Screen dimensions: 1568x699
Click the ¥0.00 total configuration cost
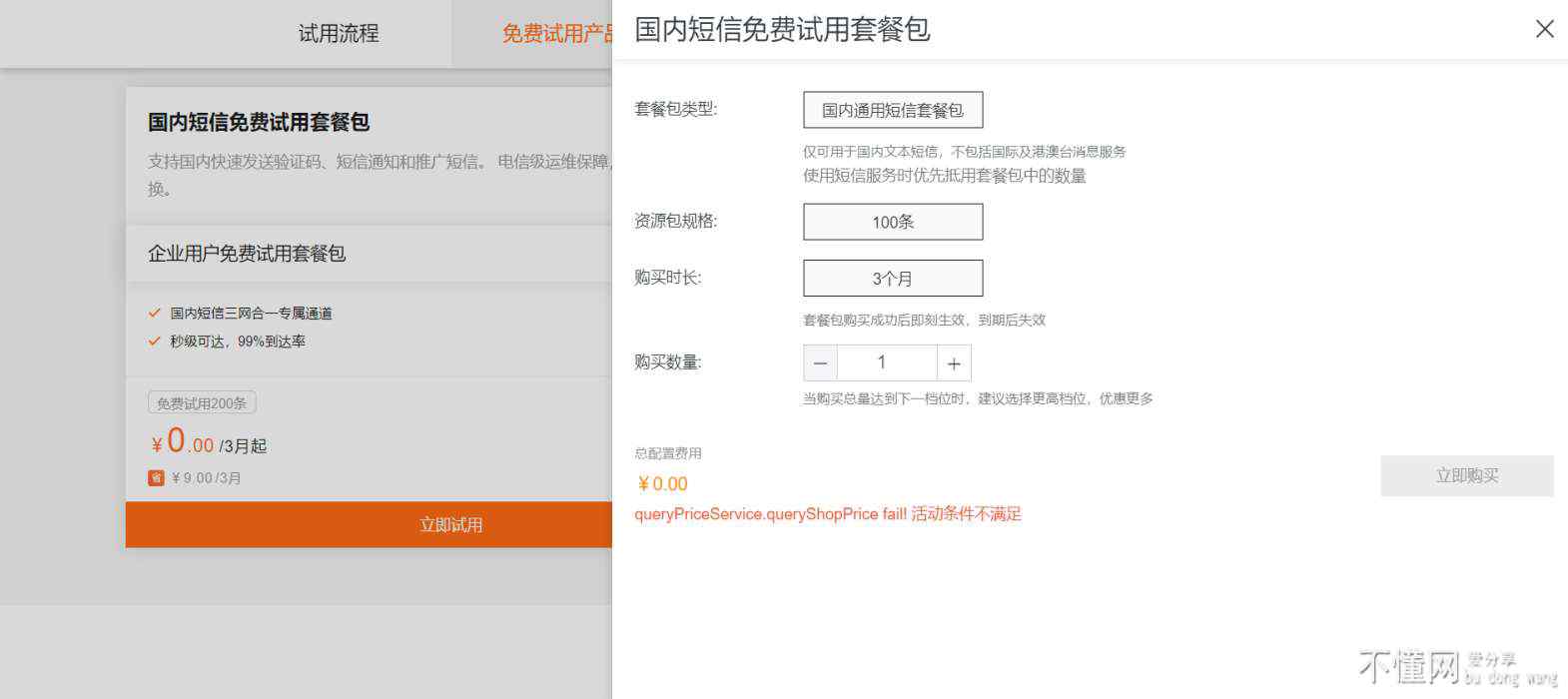click(662, 484)
